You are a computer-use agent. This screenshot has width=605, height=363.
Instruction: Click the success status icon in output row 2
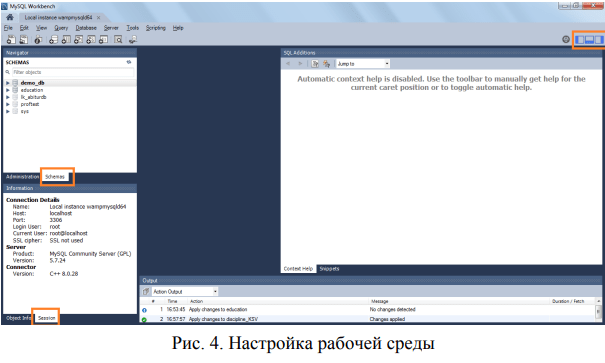point(144,319)
